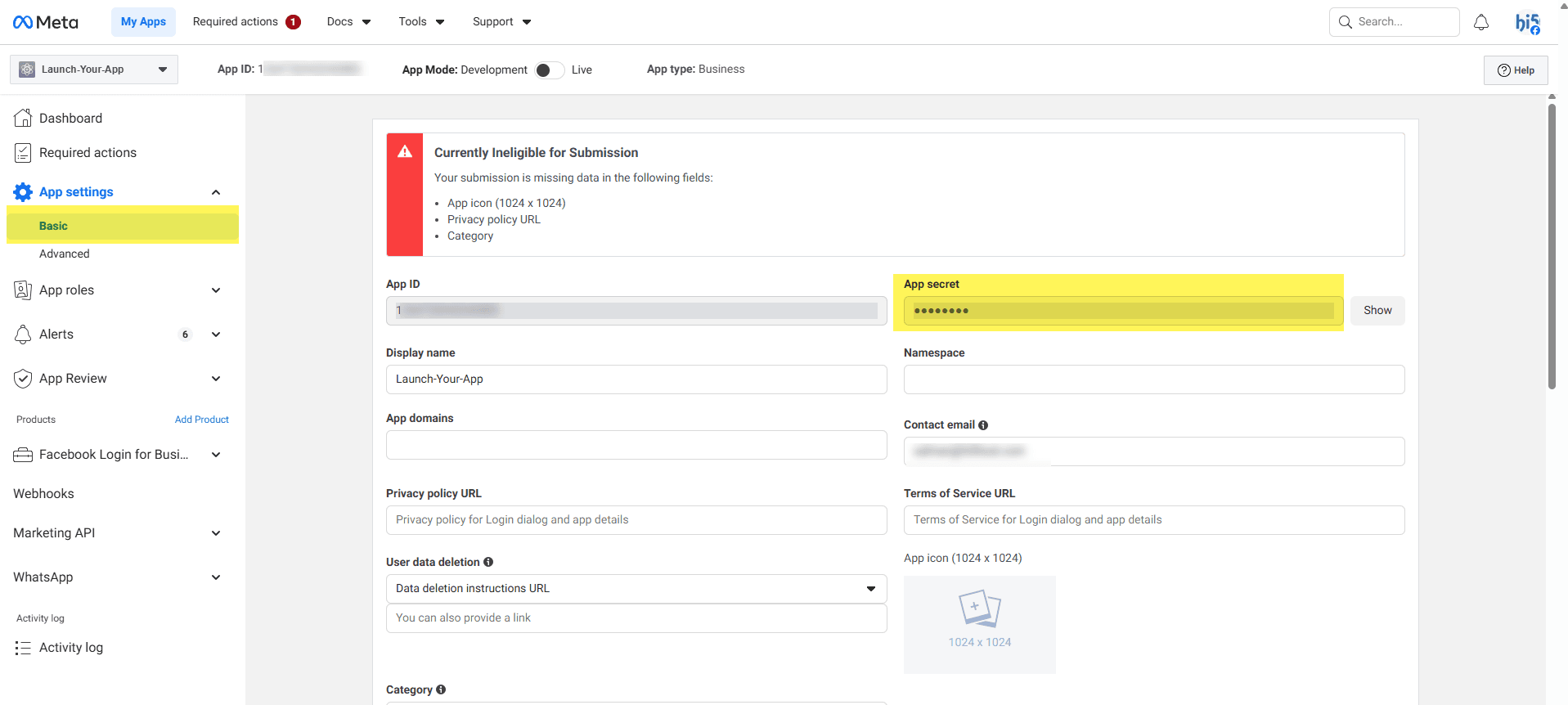Click the Dashboard home icon
Viewport: 1568px width, 705px height.
coord(23,119)
